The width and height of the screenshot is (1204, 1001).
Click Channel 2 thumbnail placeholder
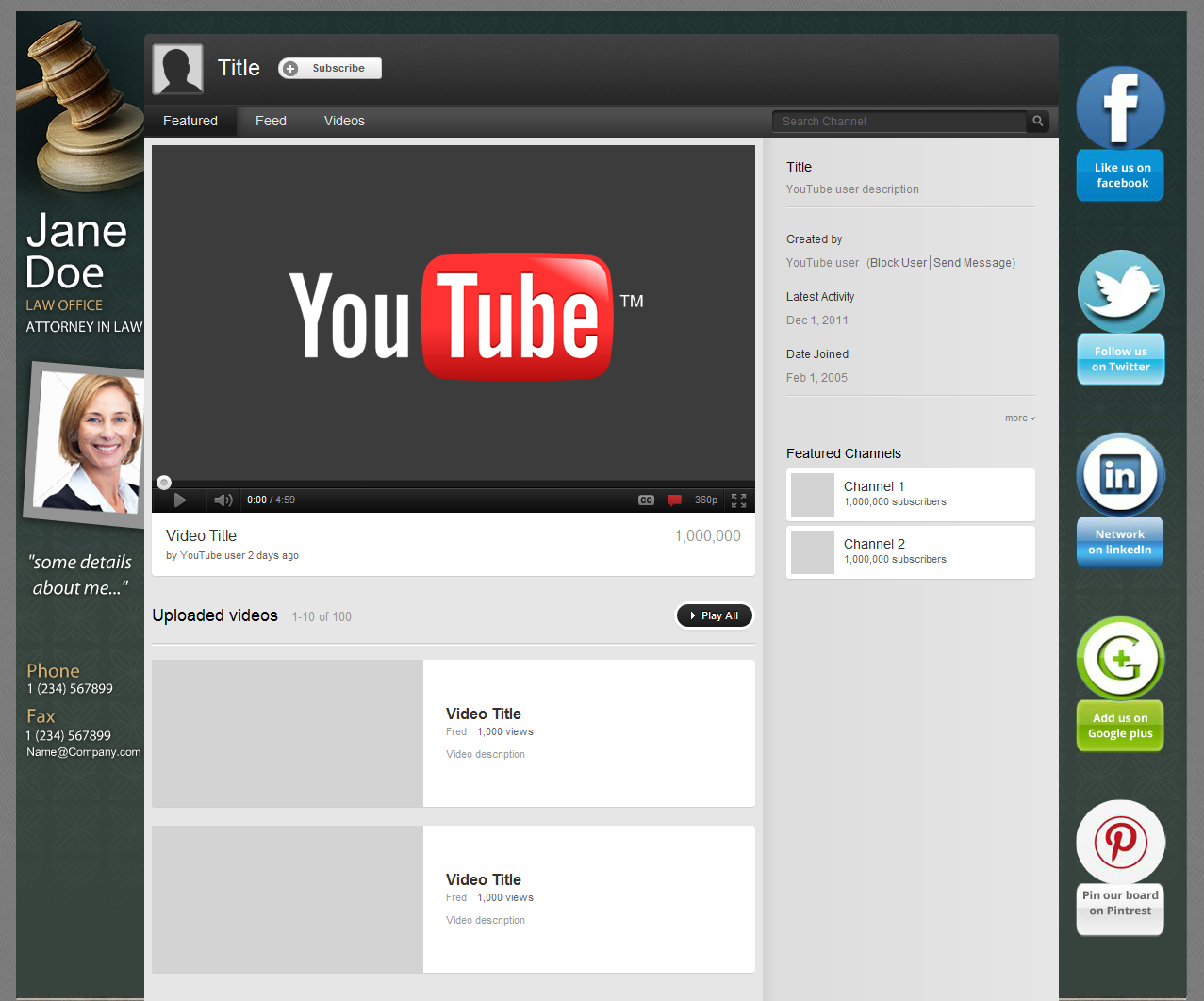(813, 552)
